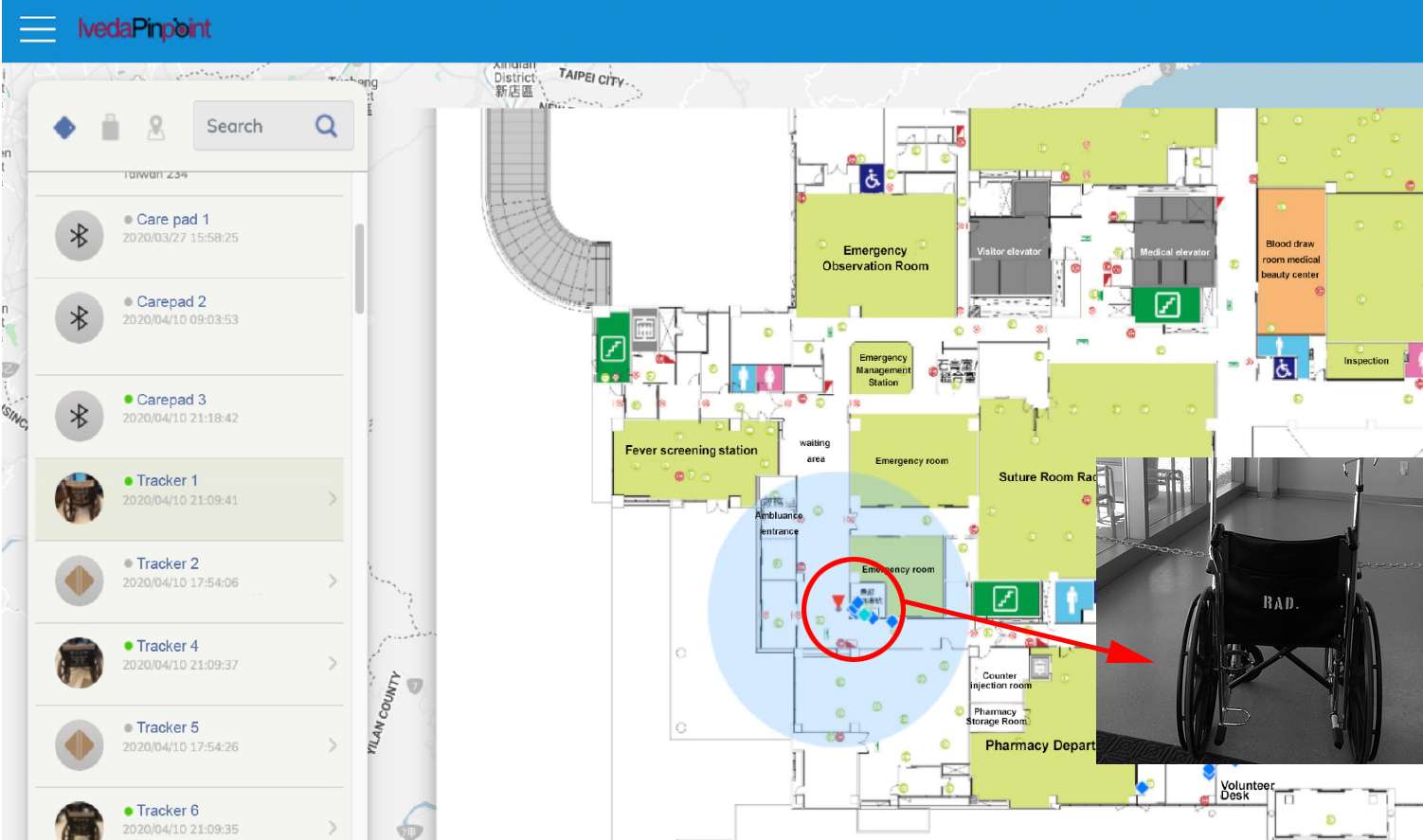Click the Inspection room label
1423x840 pixels.
(x=1366, y=361)
